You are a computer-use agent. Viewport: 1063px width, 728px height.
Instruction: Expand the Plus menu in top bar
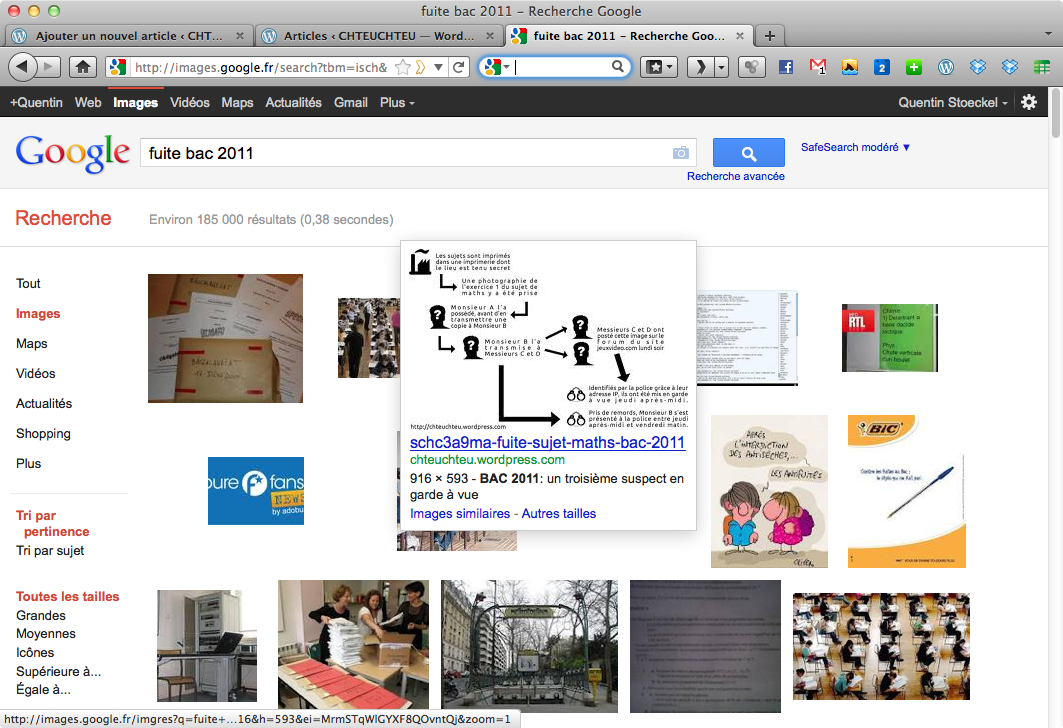pos(397,102)
